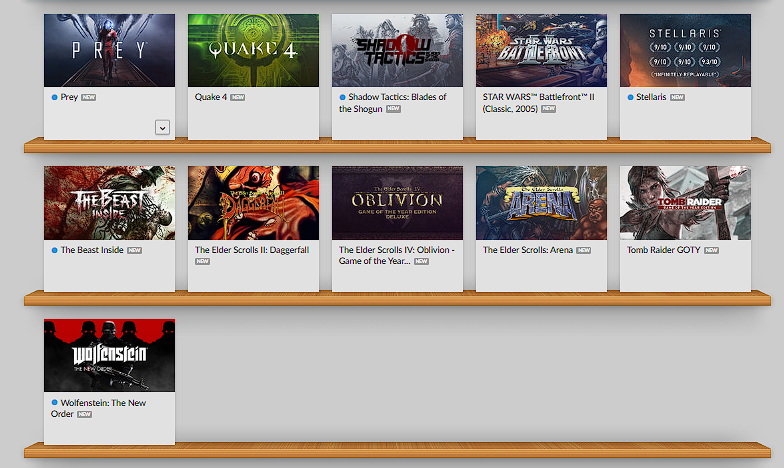Screen dimensions: 784x468
Task: Open the Wolfenstein New Order cover image
Action: click(x=110, y=356)
